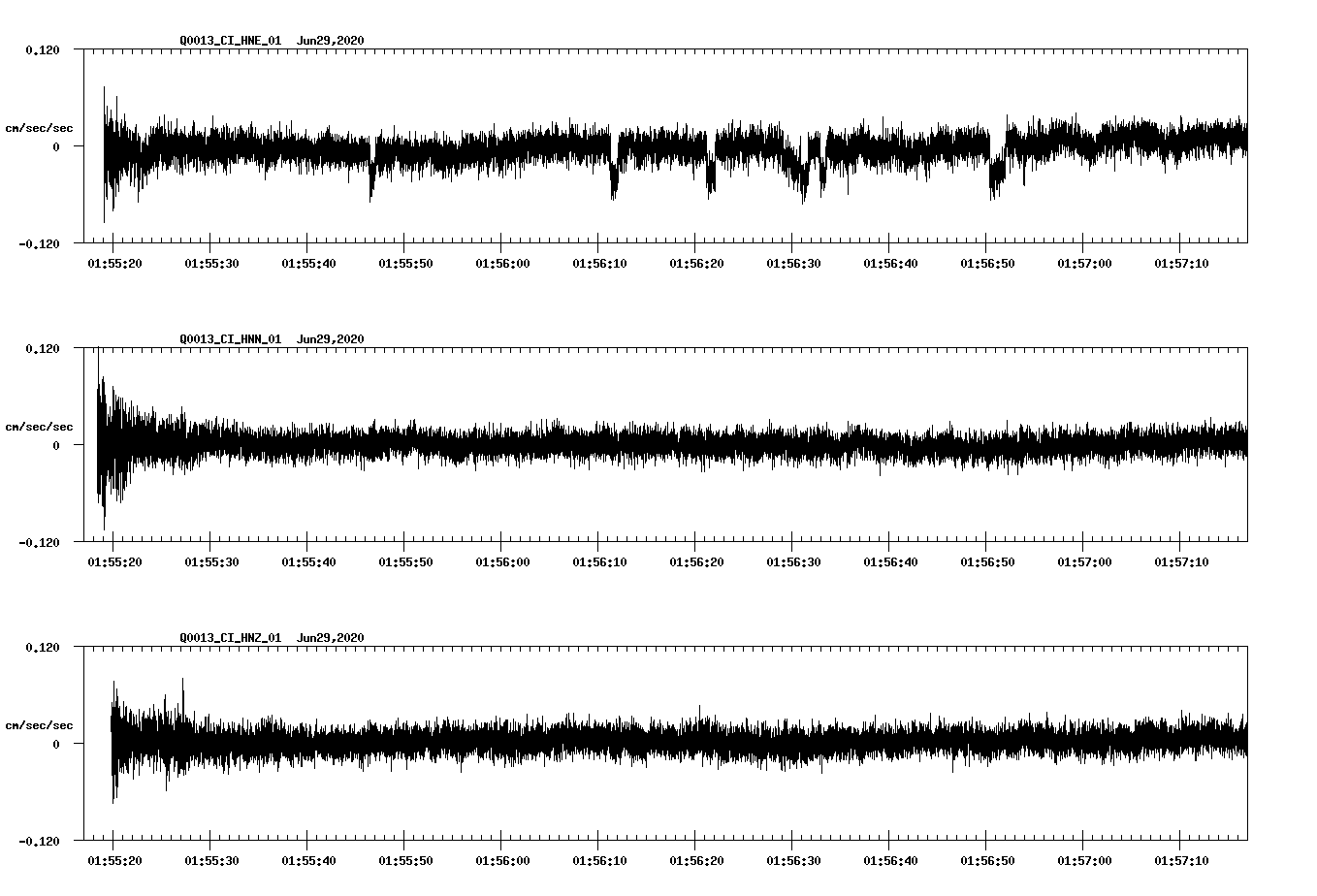Click the 01:57:10 time label on HNZ axis

(1180, 860)
